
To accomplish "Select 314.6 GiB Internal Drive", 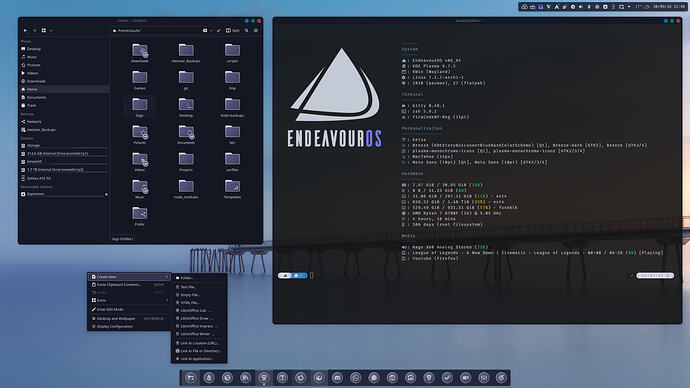I will 64,154.
